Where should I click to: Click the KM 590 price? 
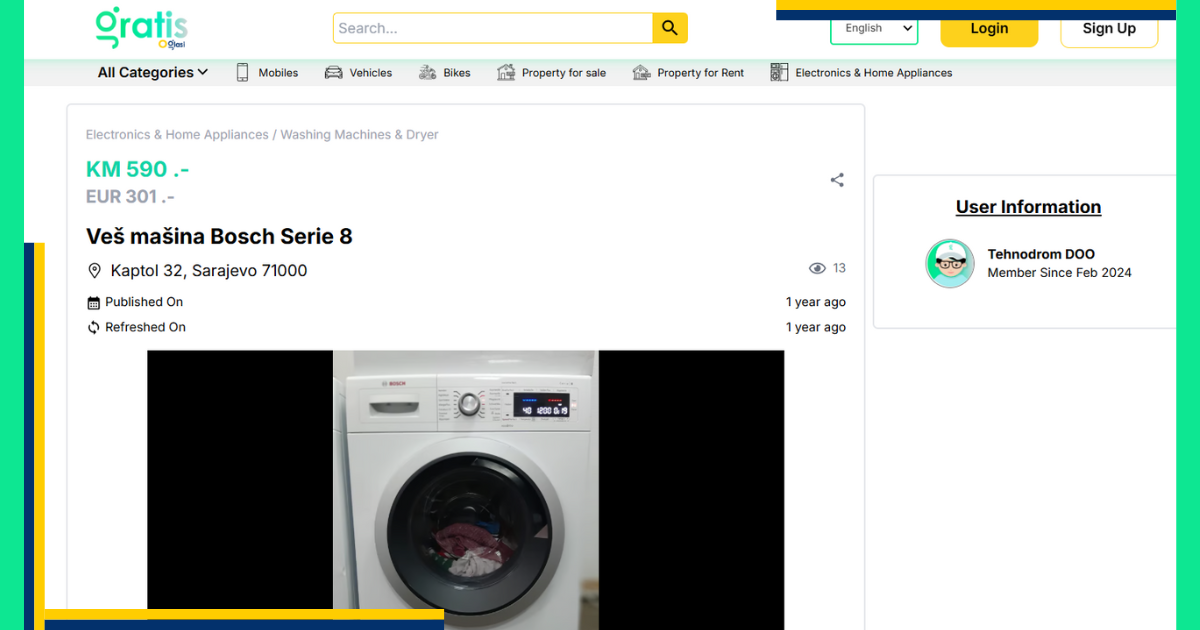click(x=137, y=169)
